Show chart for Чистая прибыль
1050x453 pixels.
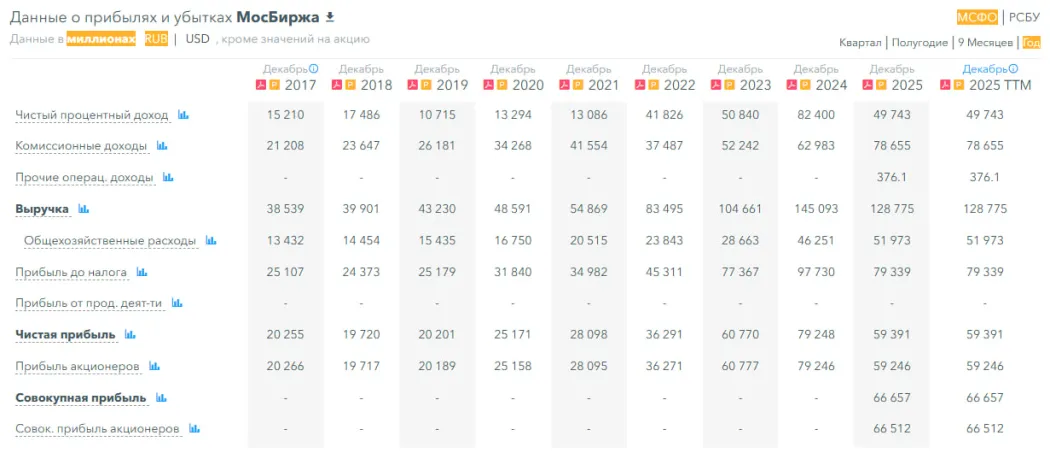tap(130, 334)
